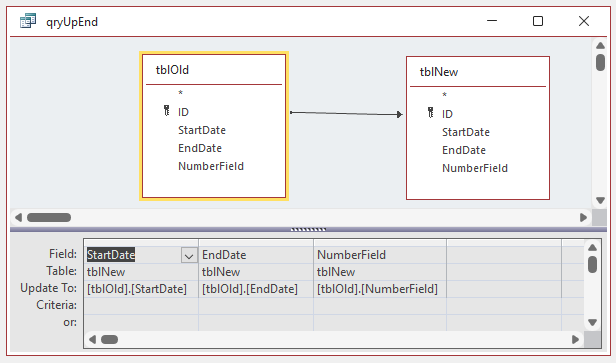
Task: Click Criteria cell under NumberField column
Action: (380, 306)
